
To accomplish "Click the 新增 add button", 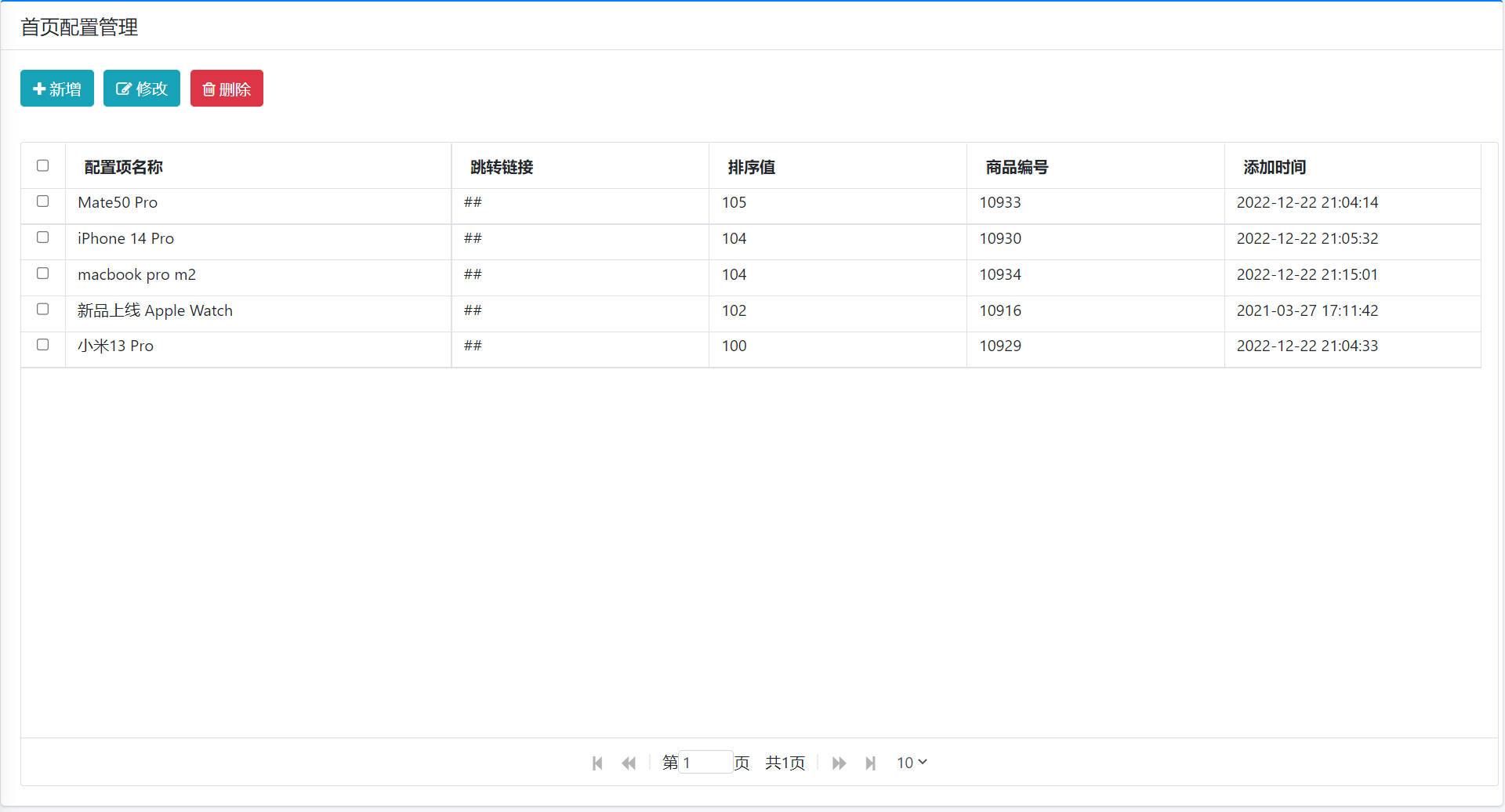I will [x=57, y=89].
